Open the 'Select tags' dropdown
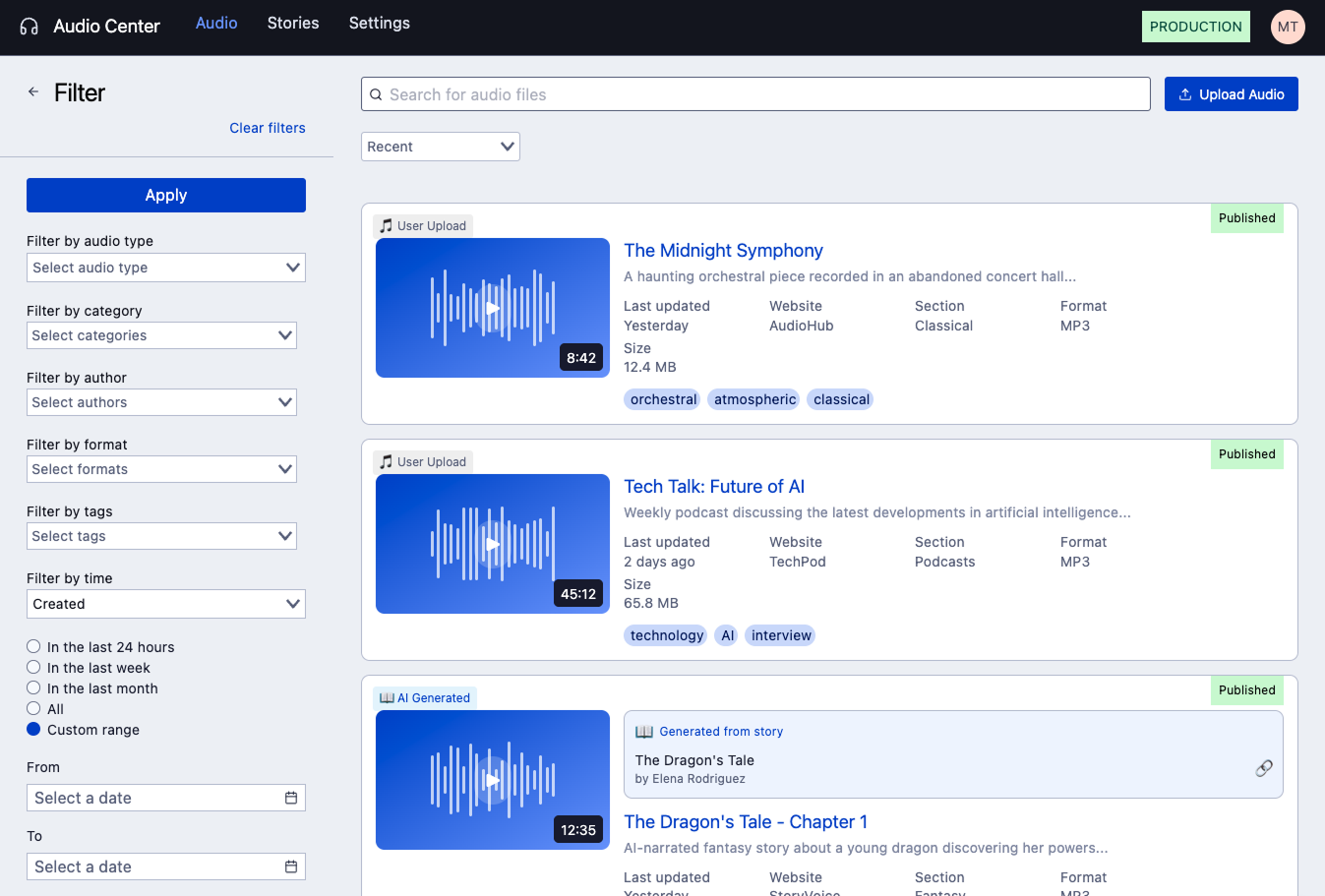This screenshot has width=1325, height=896. (x=161, y=536)
